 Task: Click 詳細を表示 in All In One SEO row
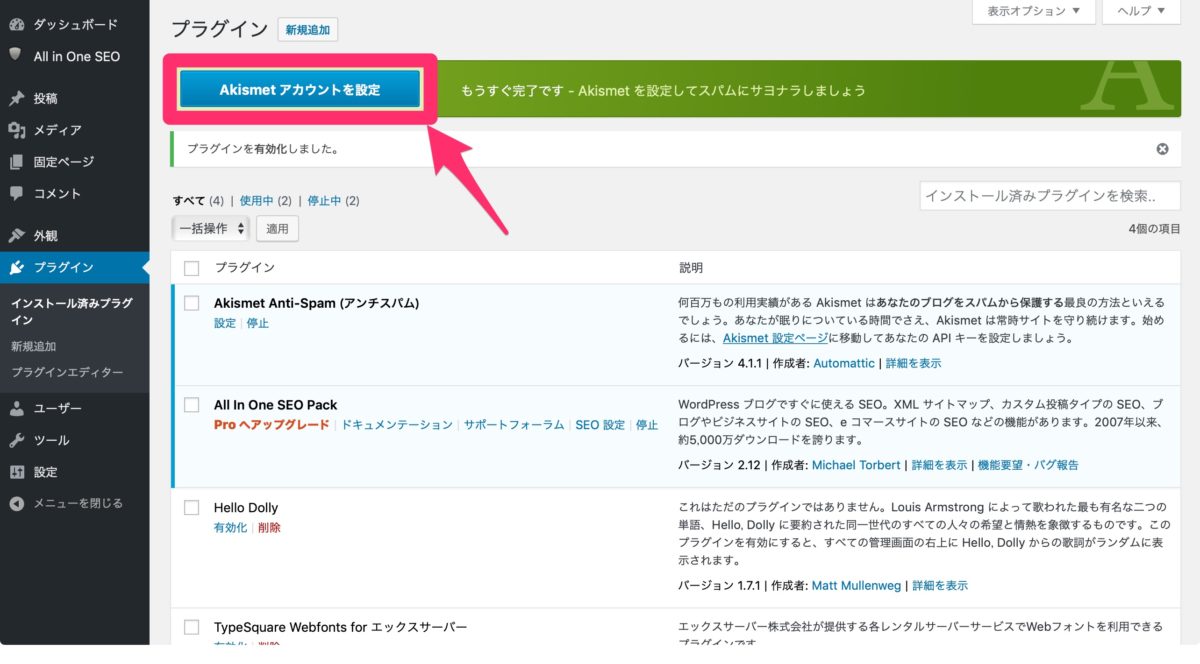coord(939,465)
